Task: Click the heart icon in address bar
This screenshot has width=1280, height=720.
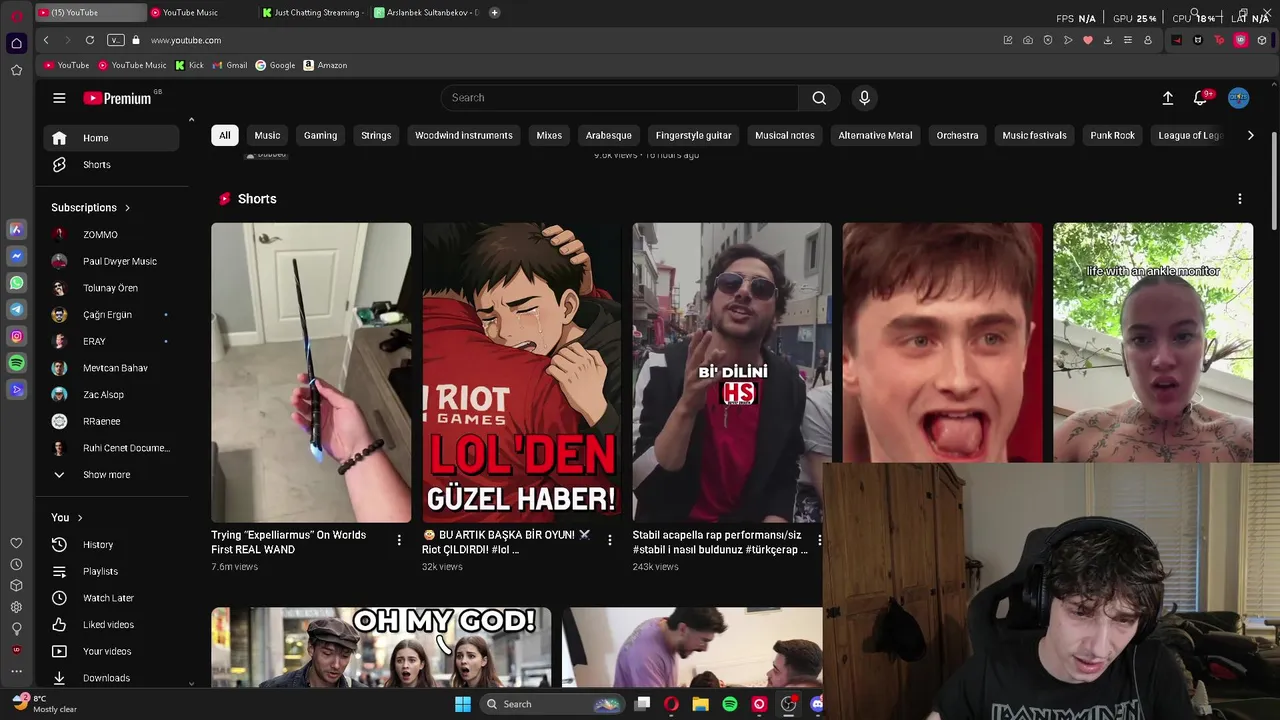Action: [x=1088, y=40]
